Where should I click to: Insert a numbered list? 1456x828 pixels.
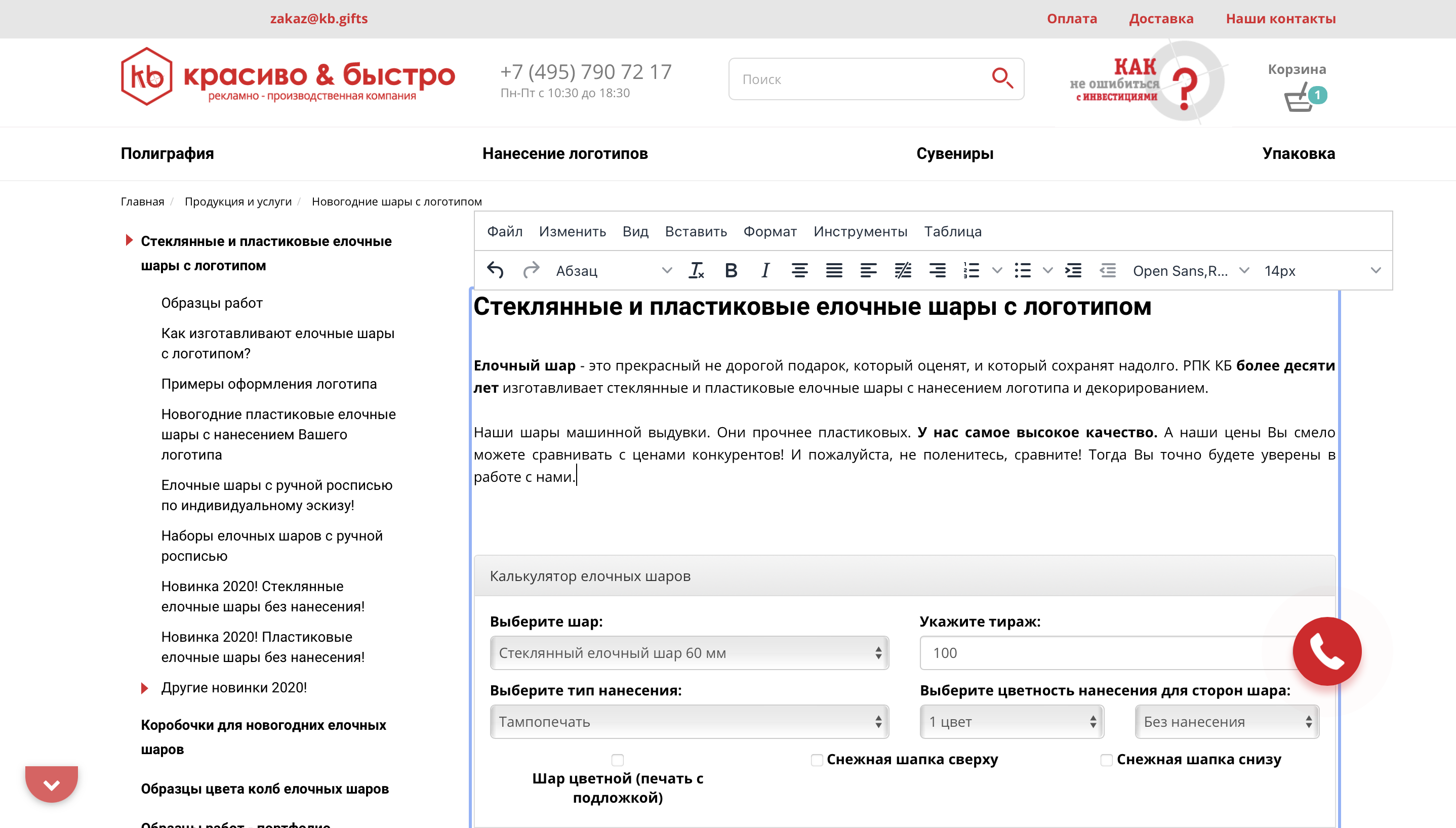(972, 271)
